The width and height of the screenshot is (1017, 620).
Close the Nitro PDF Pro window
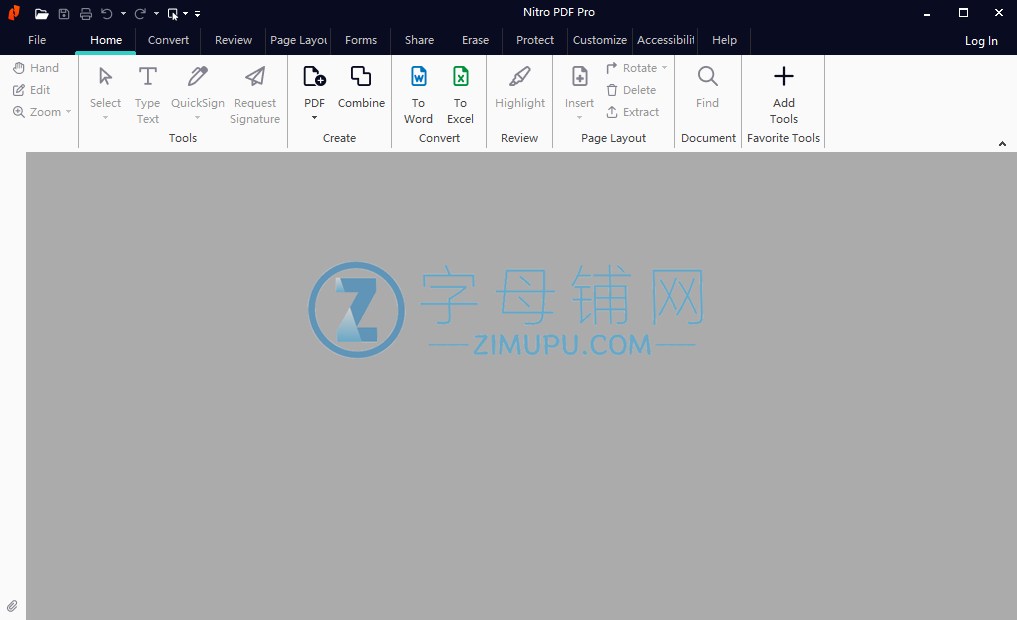tap(999, 13)
